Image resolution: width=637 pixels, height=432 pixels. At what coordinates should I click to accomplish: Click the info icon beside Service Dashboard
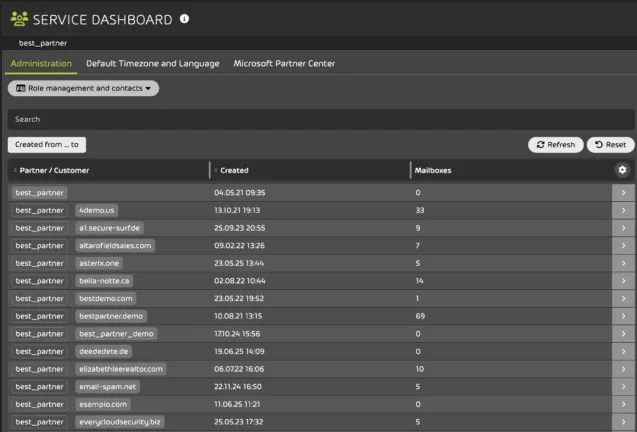coord(184,19)
